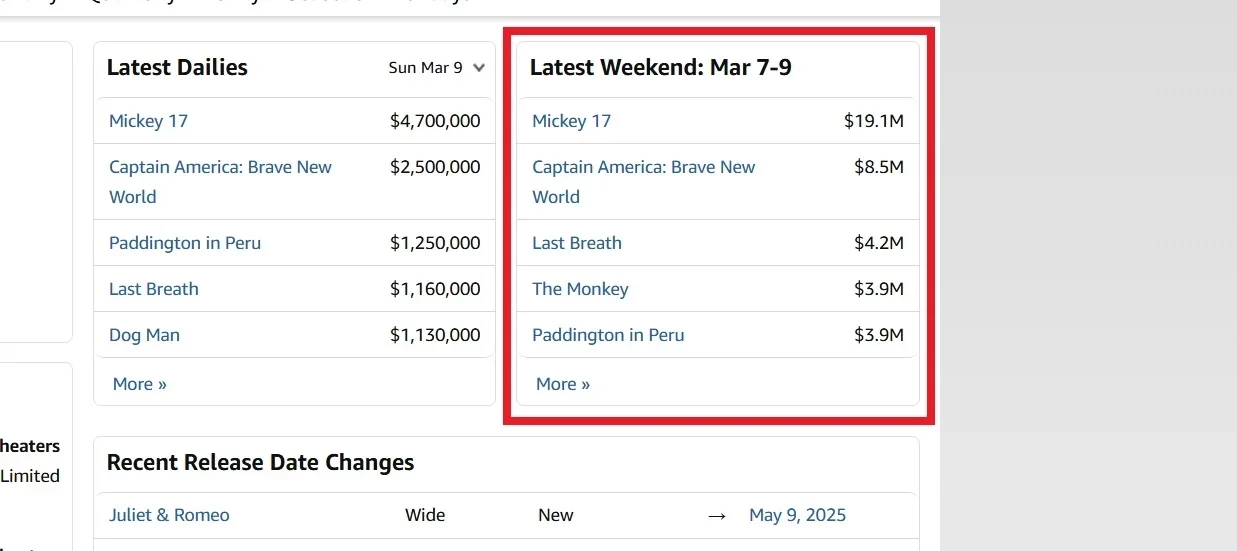Click More » under Latest Weekend
Viewport: 1237px width, 551px height.
563,384
